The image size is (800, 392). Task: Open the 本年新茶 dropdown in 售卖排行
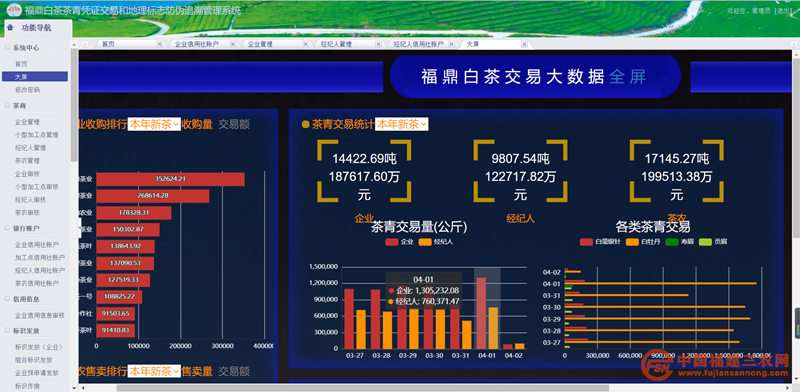(x=154, y=371)
